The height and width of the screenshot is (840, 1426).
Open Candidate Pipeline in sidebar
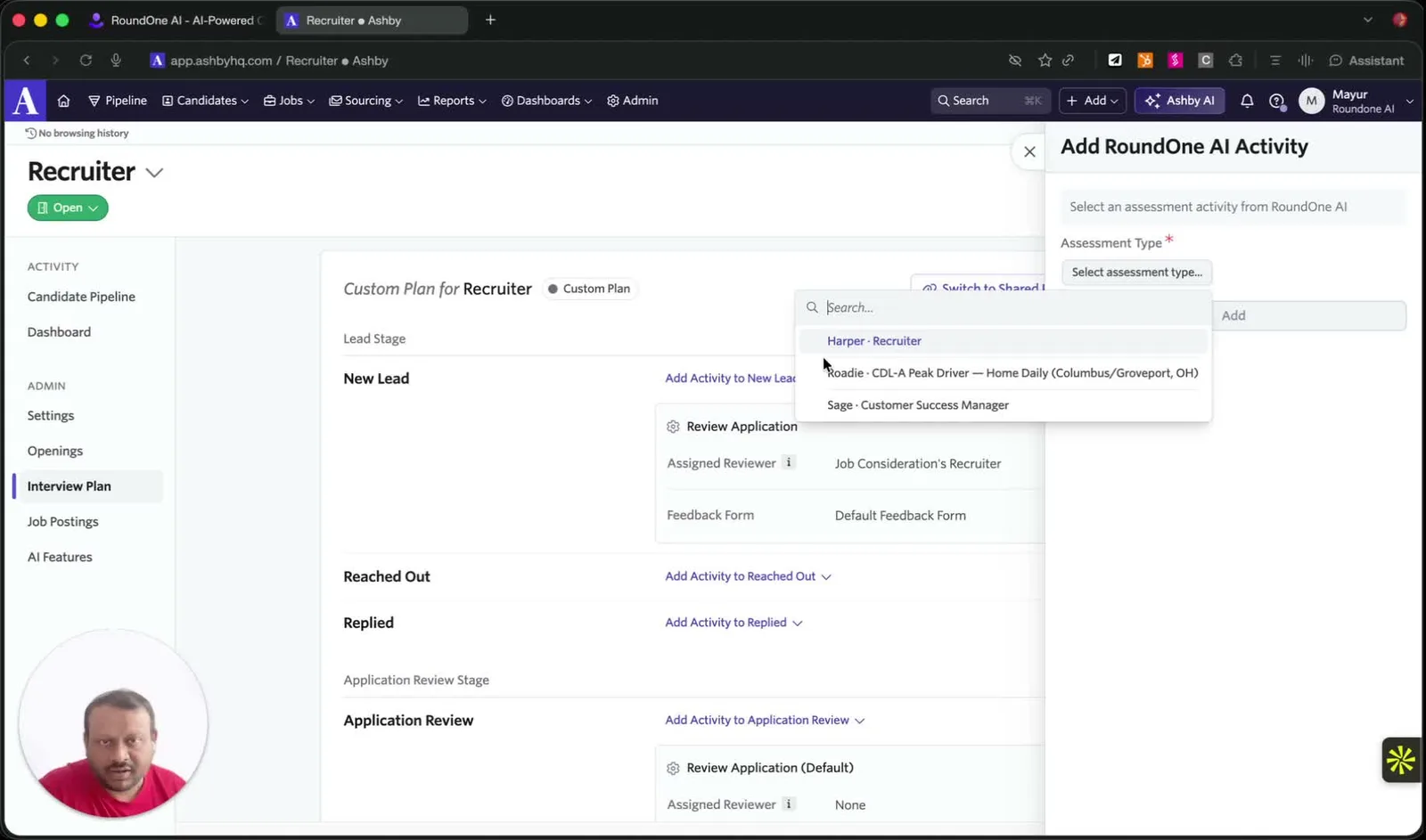point(81,297)
